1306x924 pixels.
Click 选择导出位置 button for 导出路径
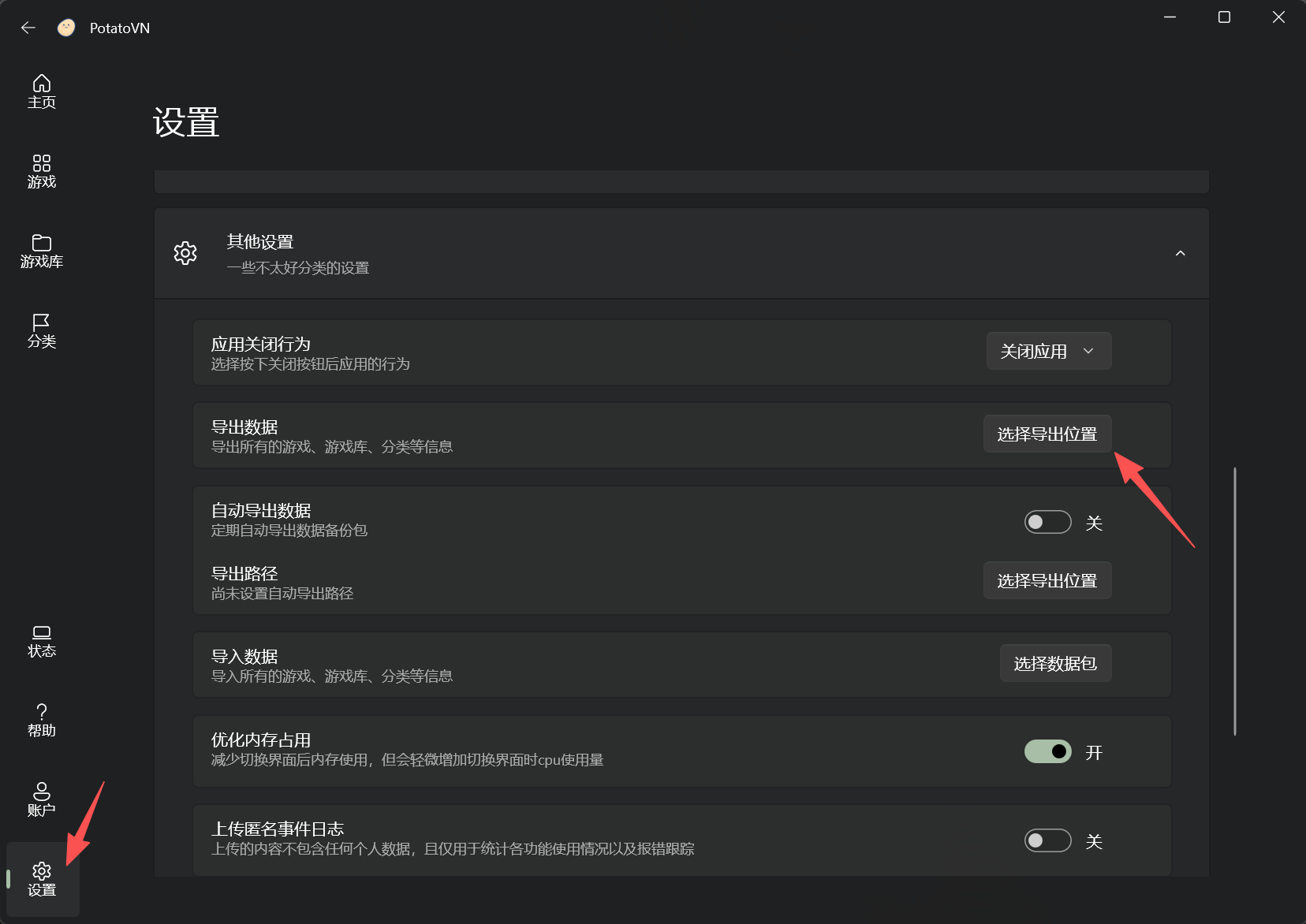[1047, 580]
